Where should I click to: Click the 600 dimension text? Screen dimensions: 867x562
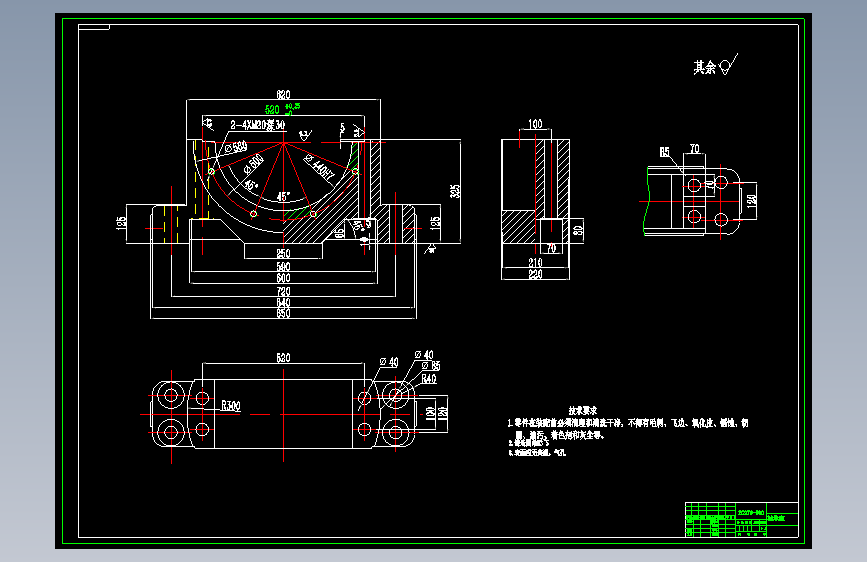pyautogui.click(x=283, y=278)
